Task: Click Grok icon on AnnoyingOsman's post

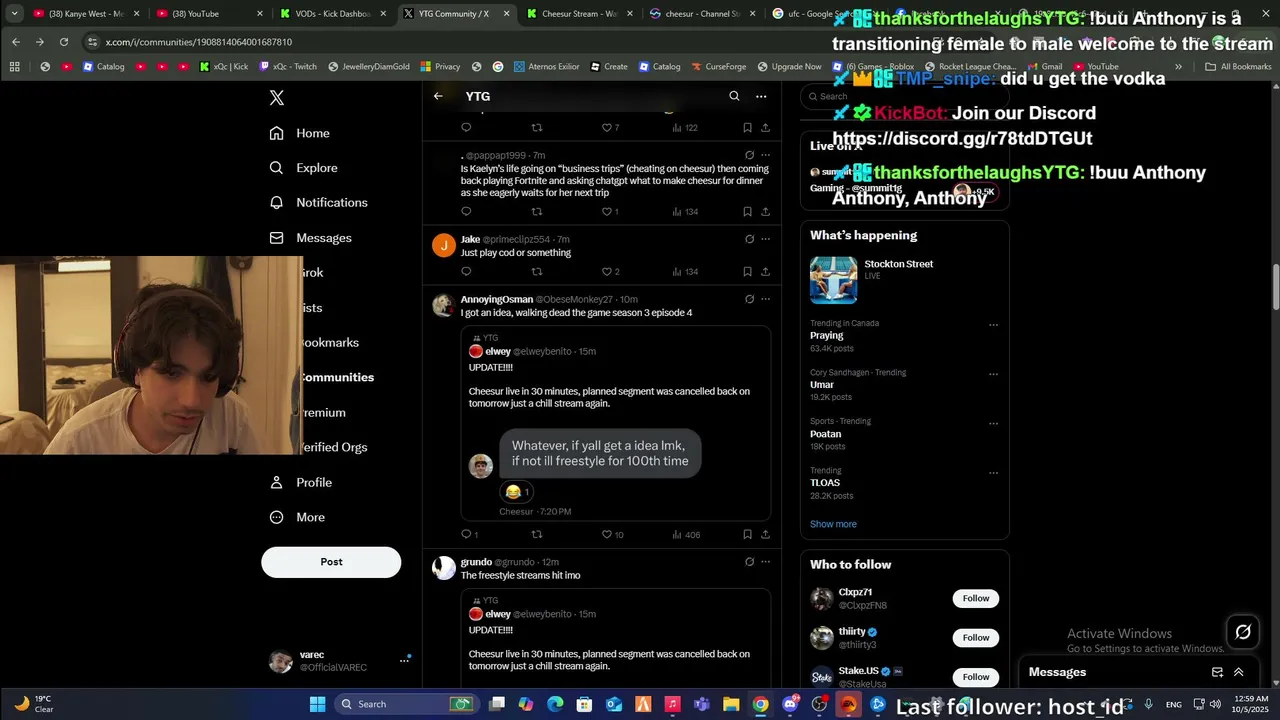Action: click(749, 299)
